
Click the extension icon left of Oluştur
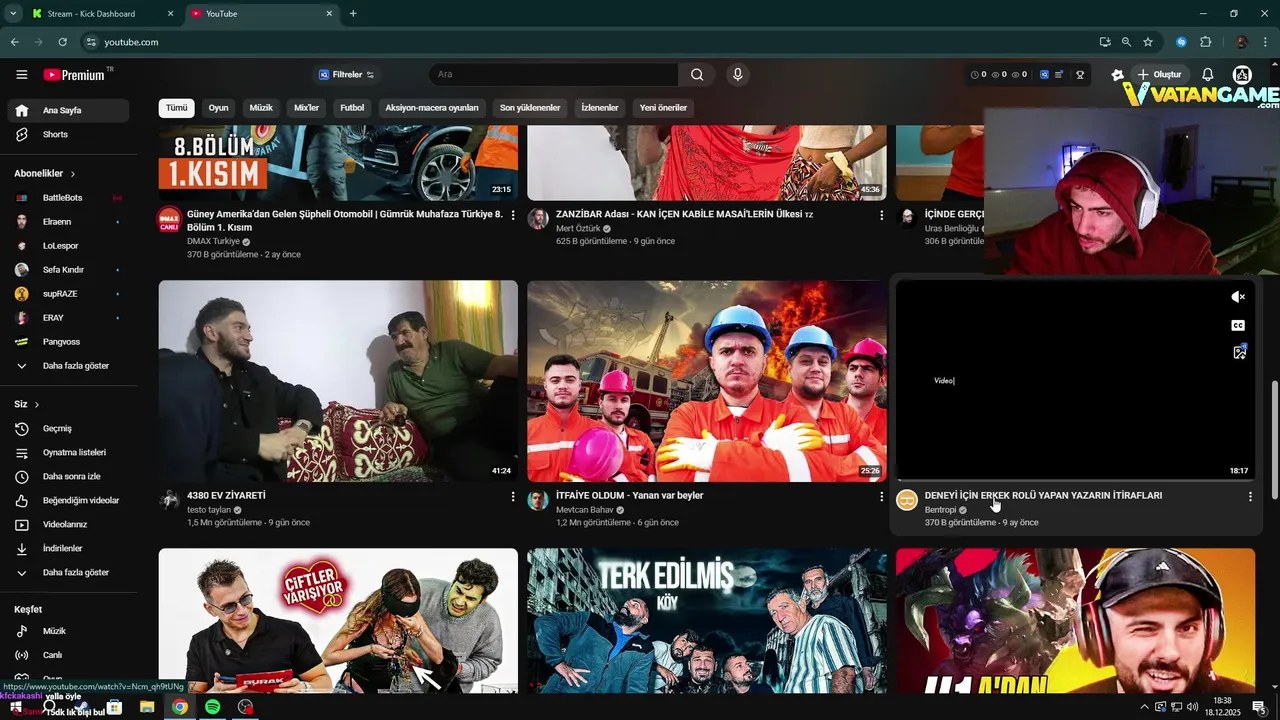[x=1118, y=75]
